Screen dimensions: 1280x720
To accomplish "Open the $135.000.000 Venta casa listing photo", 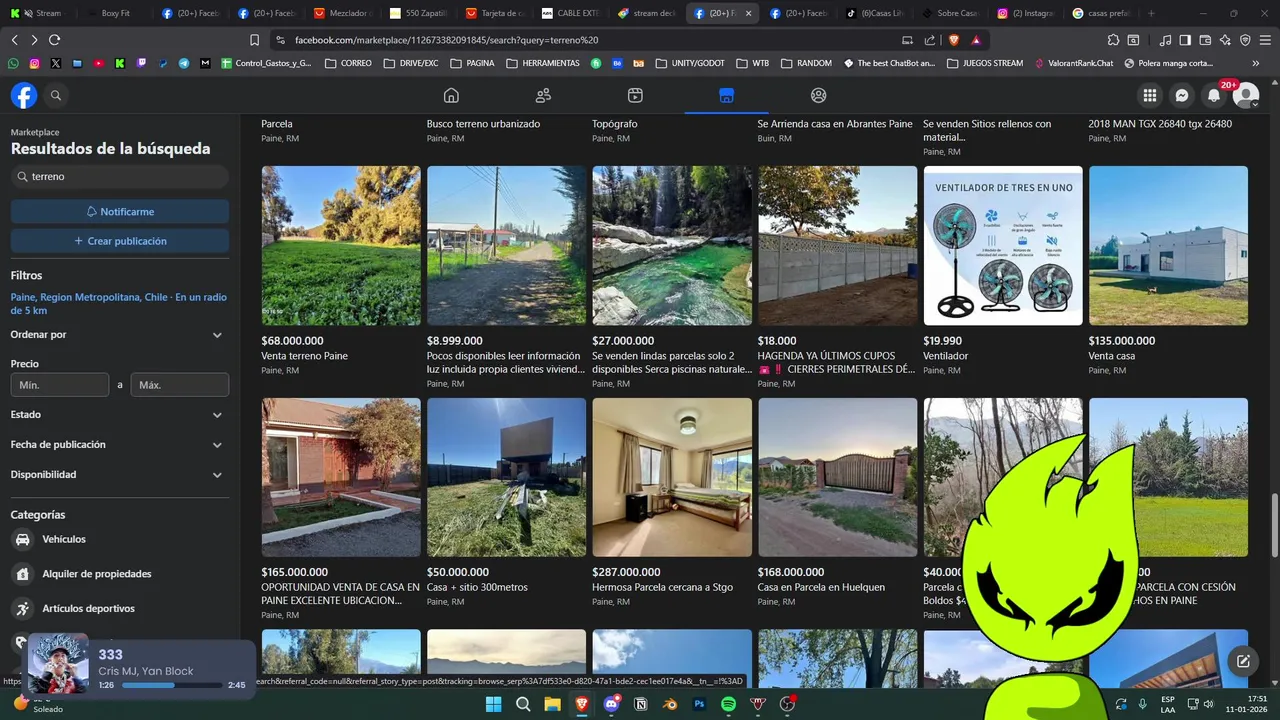I will [x=1168, y=246].
